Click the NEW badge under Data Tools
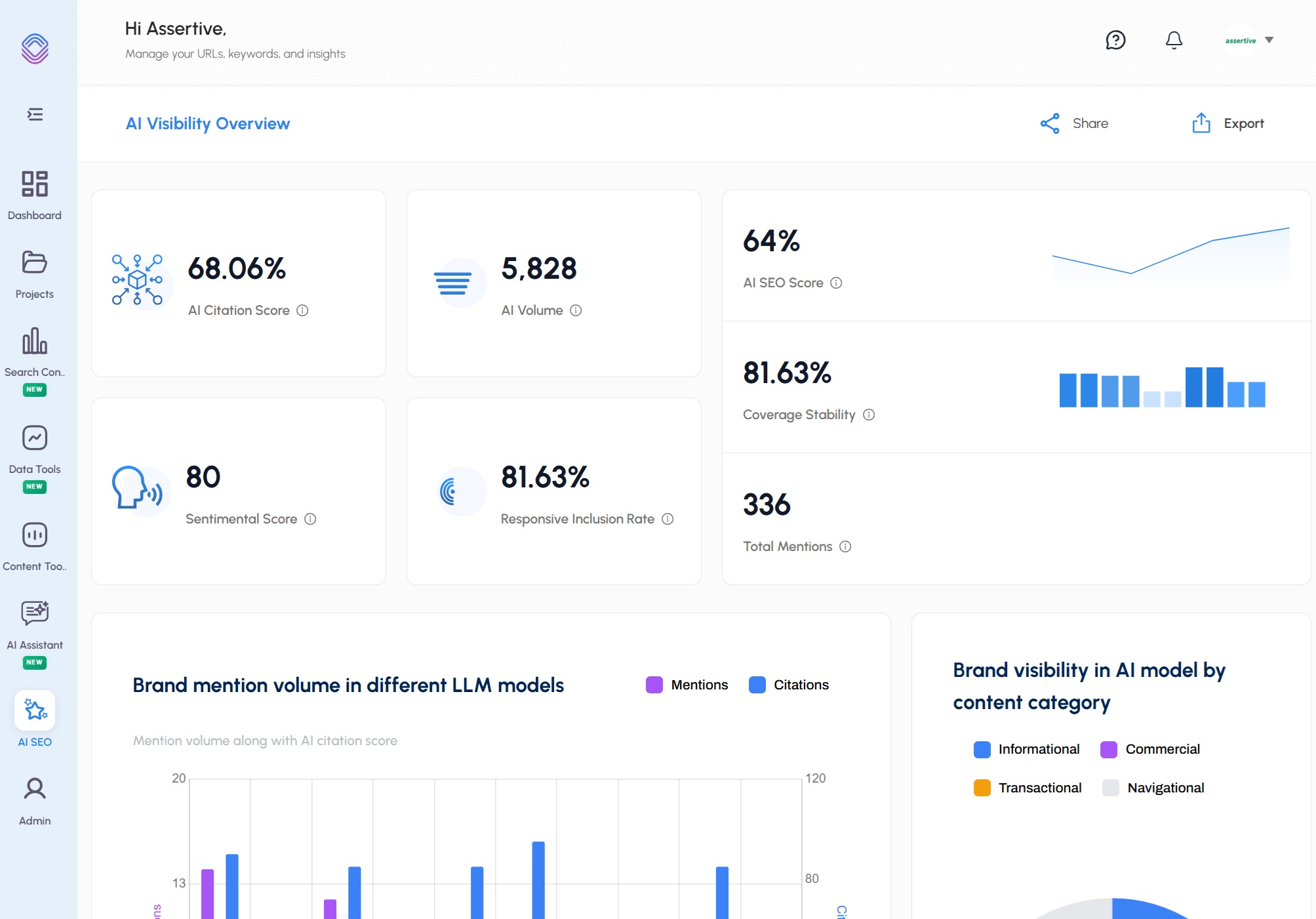 pyautogui.click(x=35, y=487)
